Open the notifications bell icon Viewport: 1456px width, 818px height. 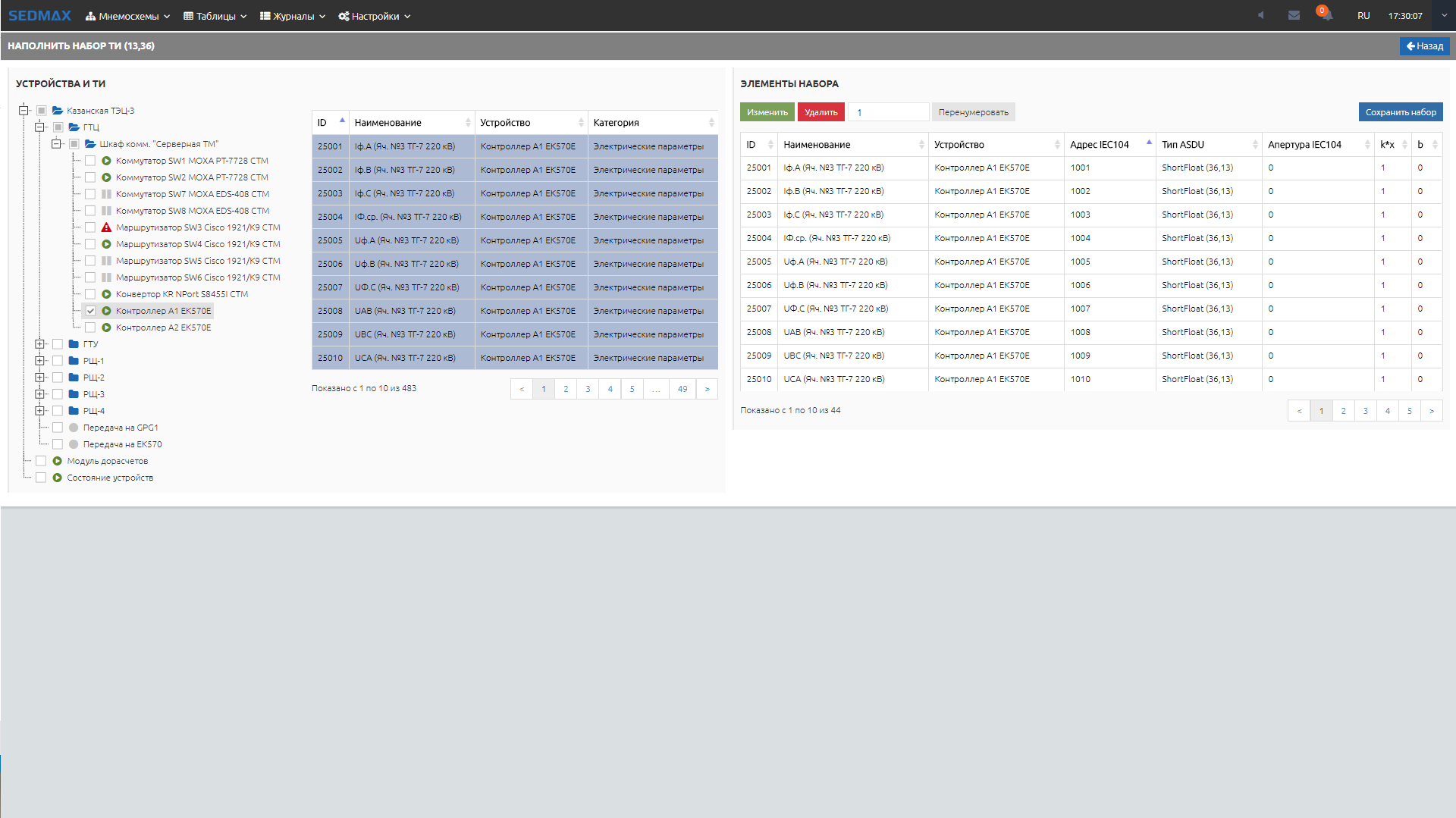1326,16
